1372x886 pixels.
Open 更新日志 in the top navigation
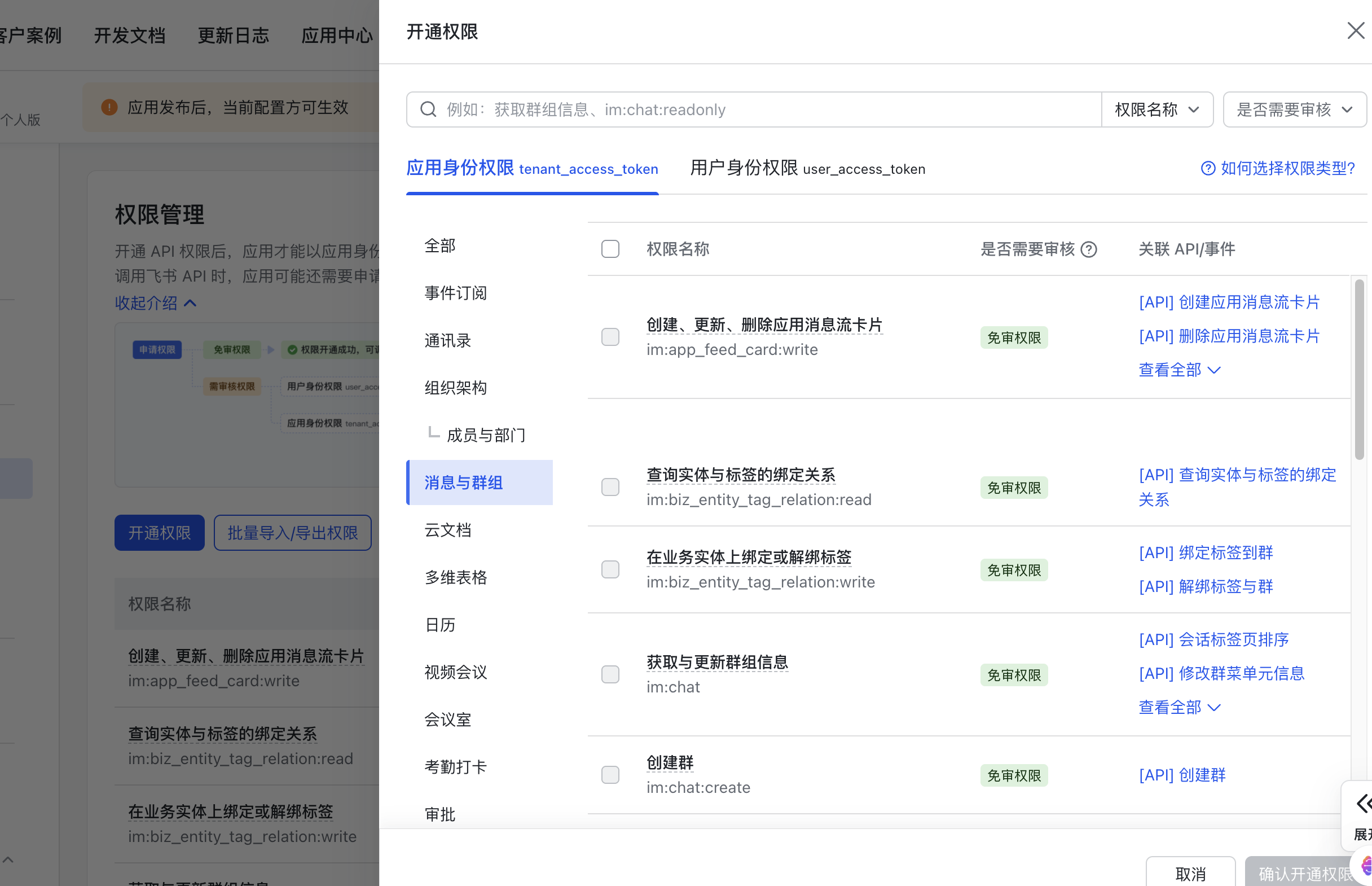[234, 36]
